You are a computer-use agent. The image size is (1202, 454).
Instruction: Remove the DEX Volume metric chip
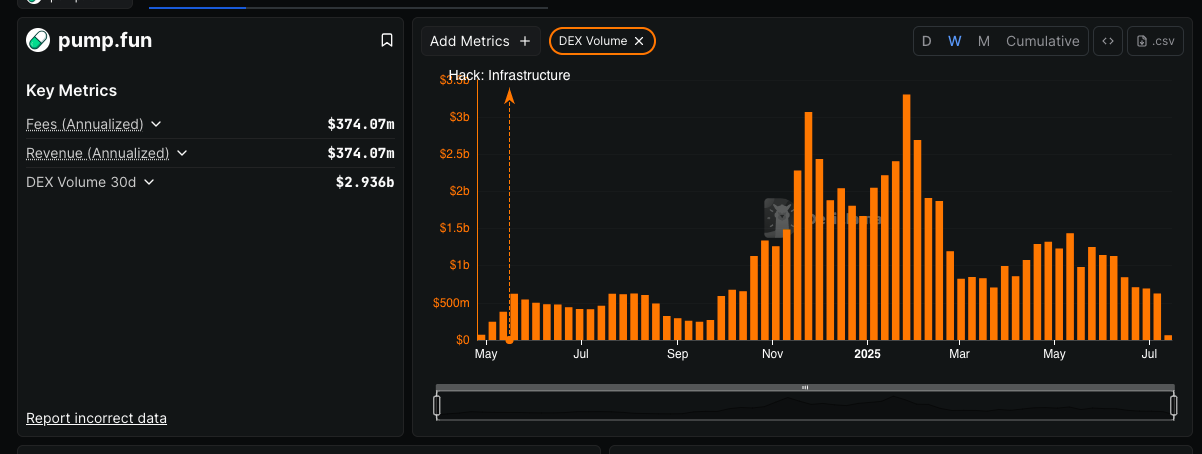coord(639,41)
